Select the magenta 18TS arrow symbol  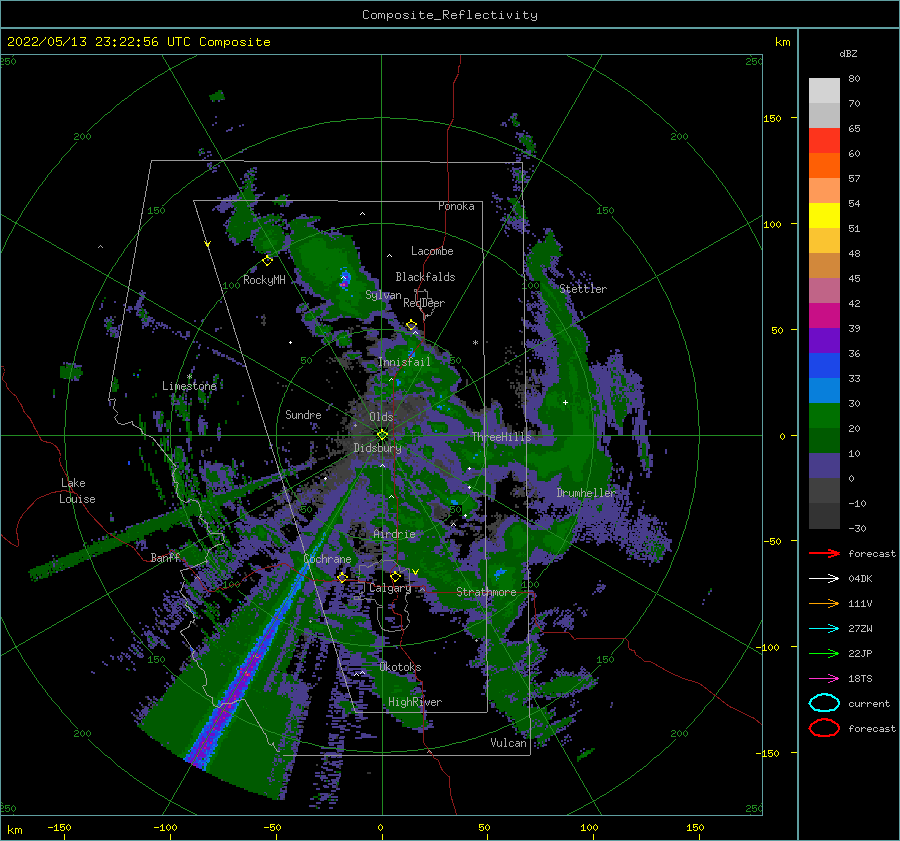click(824, 678)
